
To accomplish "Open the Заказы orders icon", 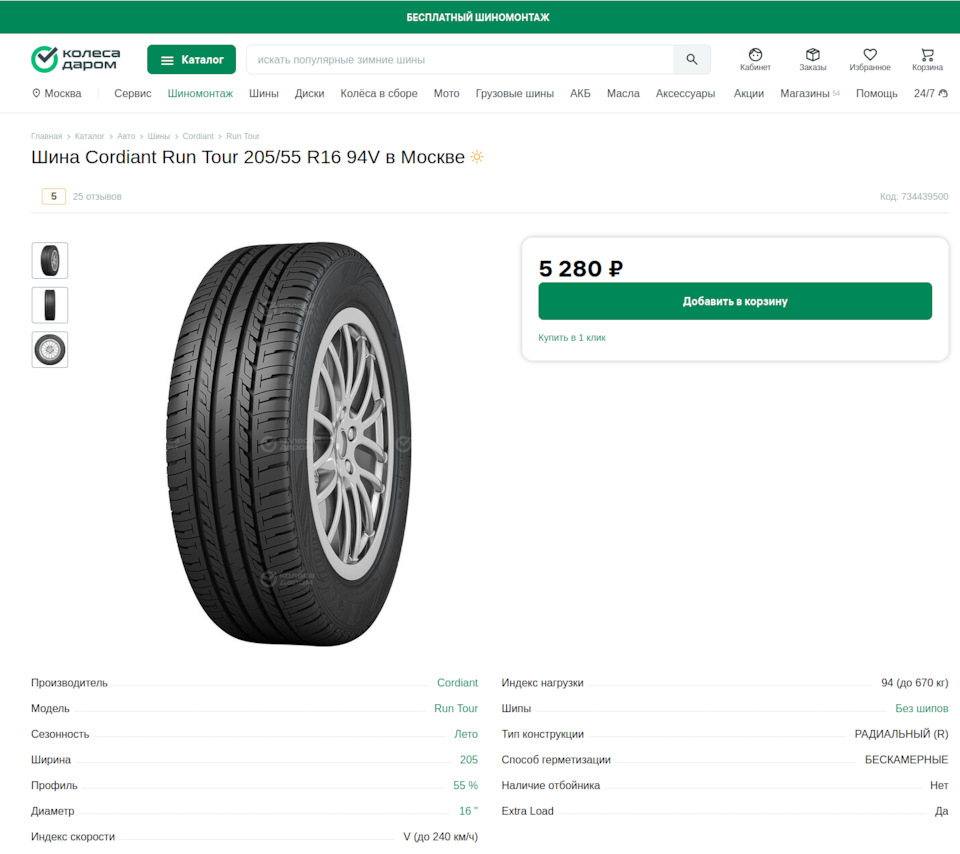I will (812, 56).
